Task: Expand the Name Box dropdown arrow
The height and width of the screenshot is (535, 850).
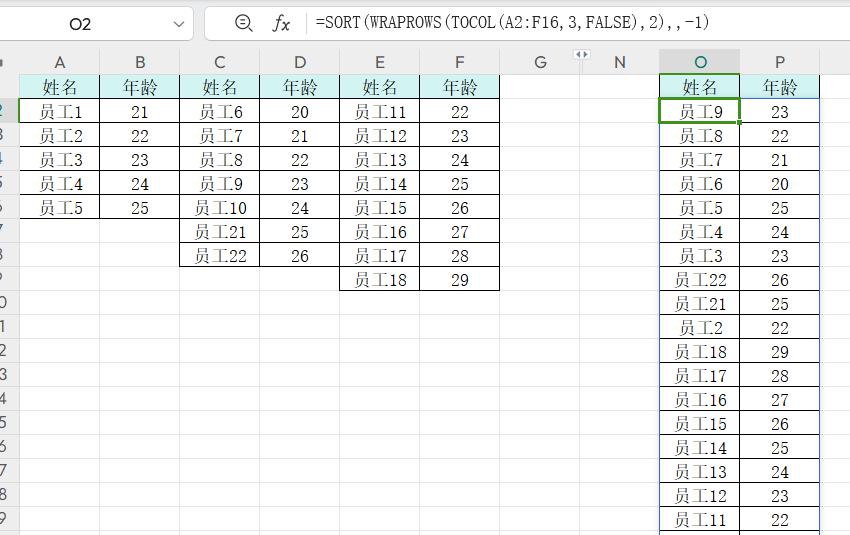Action: click(178, 24)
